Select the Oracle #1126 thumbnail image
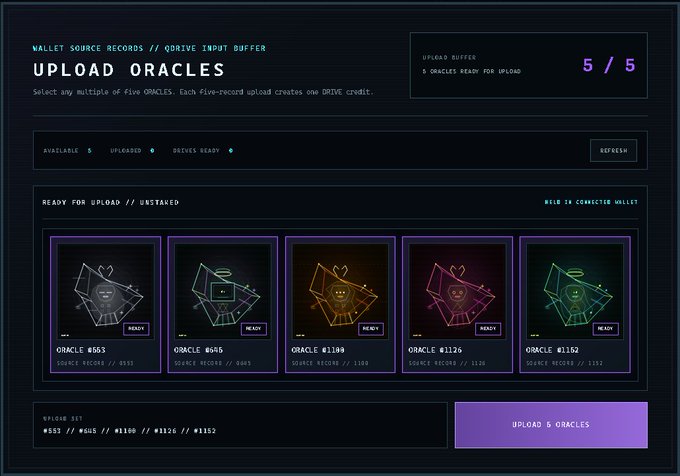 pyautogui.click(x=457, y=291)
